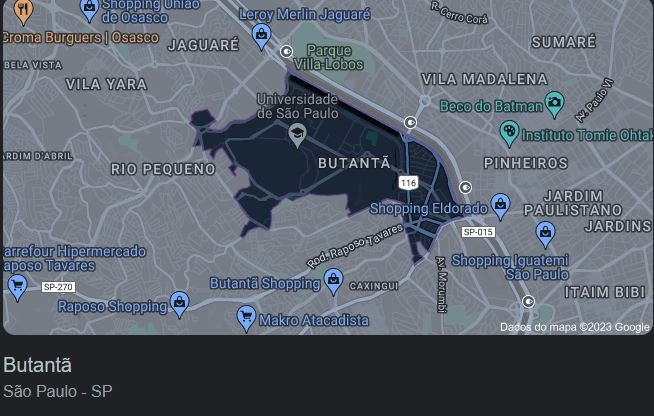Click the transit station icon near Itaim Bibi

[x=528, y=301]
